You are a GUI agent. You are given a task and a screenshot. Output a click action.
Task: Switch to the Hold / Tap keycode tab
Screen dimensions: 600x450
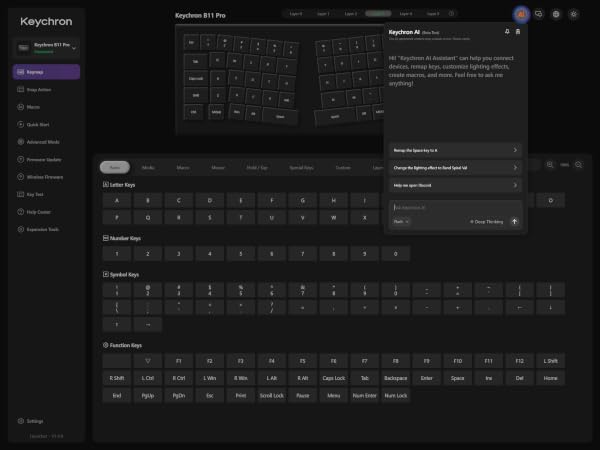257,167
